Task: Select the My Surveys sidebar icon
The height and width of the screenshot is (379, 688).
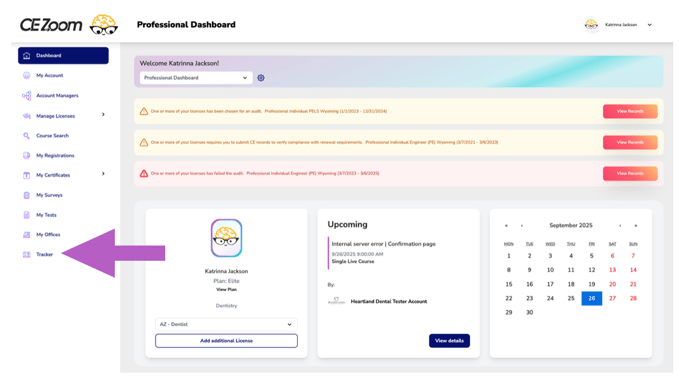Action: pos(27,195)
